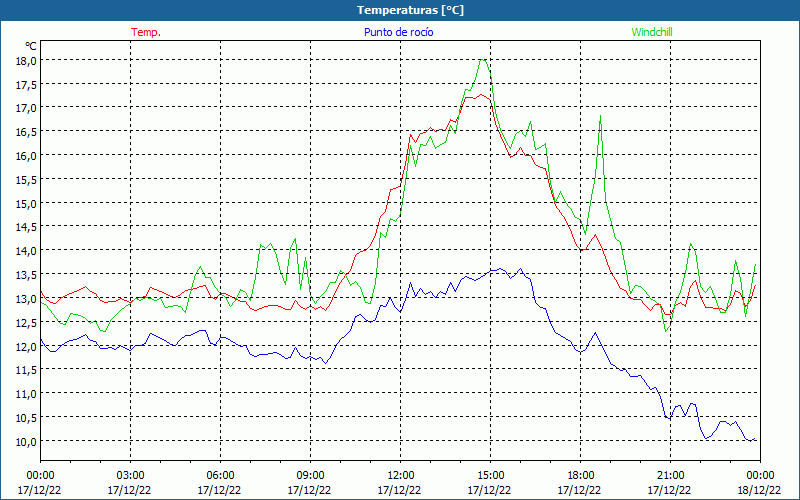The width and height of the screenshot is (800, 500).
Task: Click the '14,5' y-axis value
Action: [x=27, y=227]
